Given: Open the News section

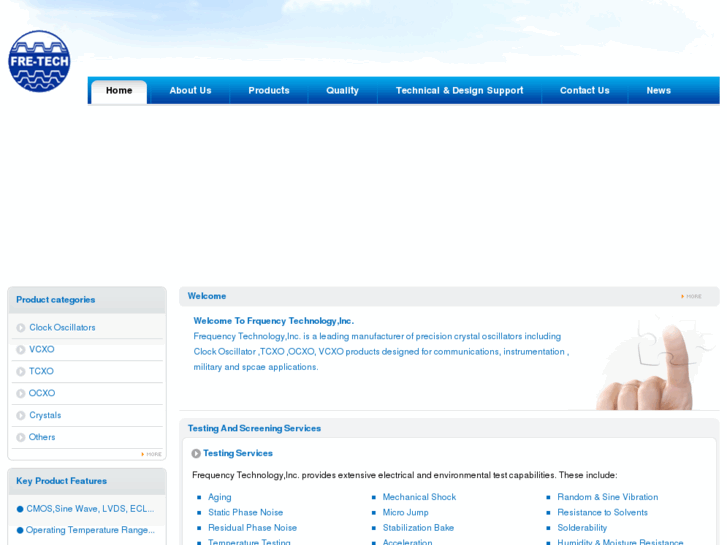Looking at the screenshot, I should point(659,90).
